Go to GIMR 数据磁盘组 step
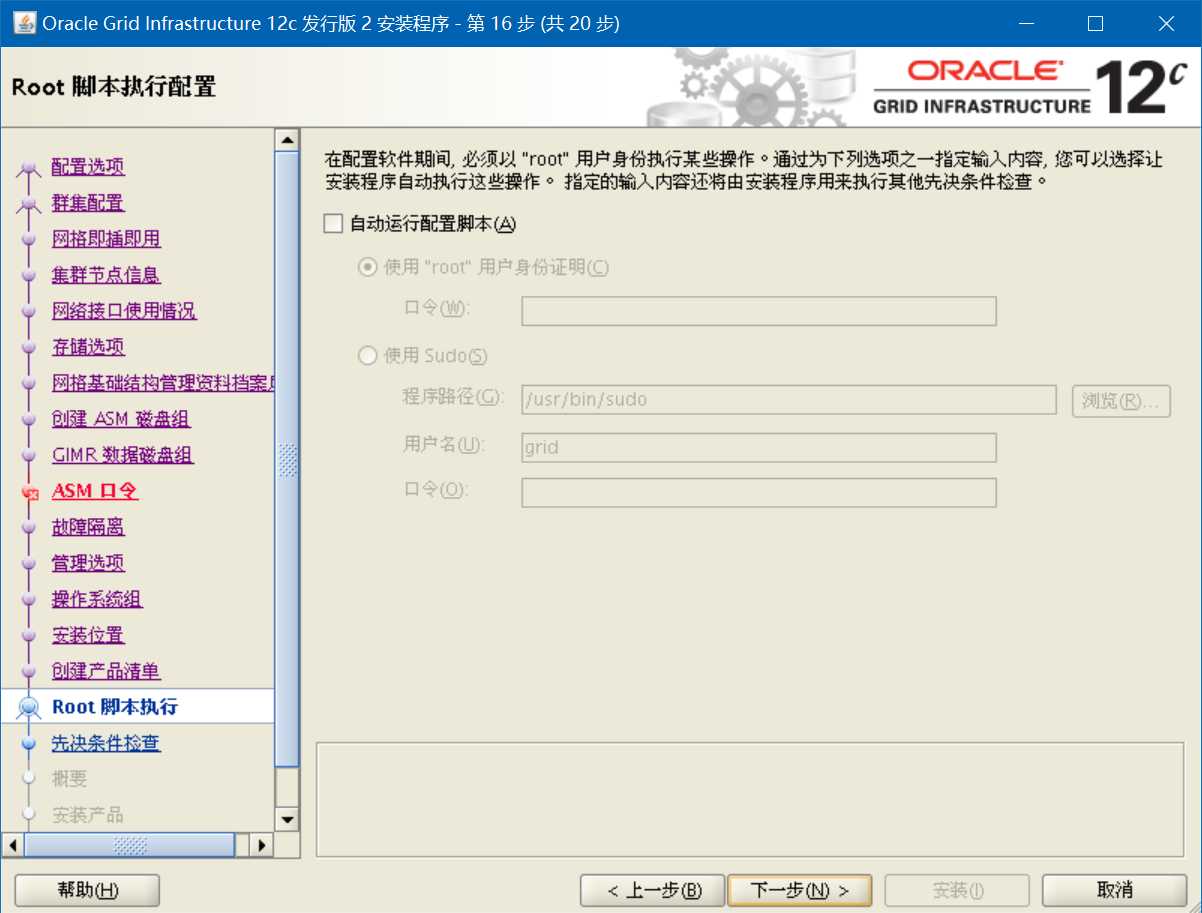 [123, 455]
